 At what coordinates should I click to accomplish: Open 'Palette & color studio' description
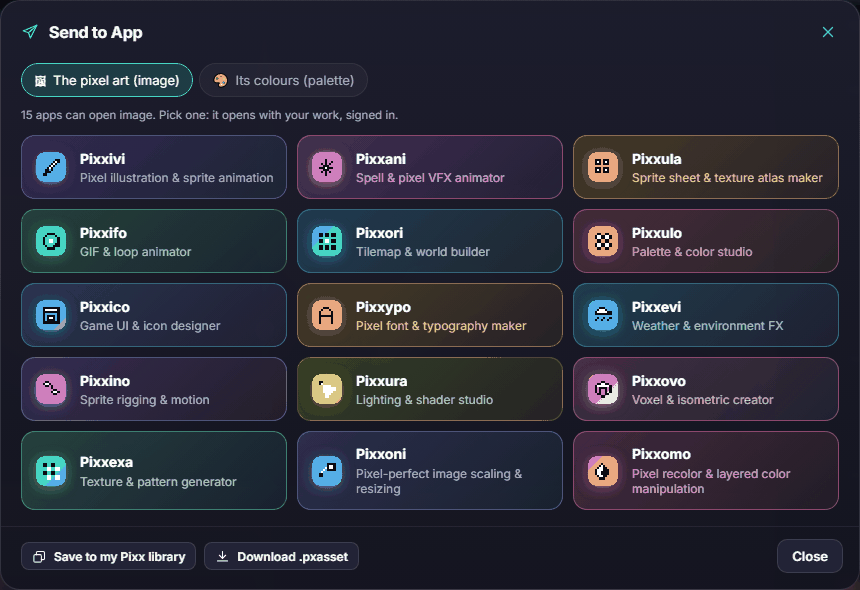pos(692,252)
